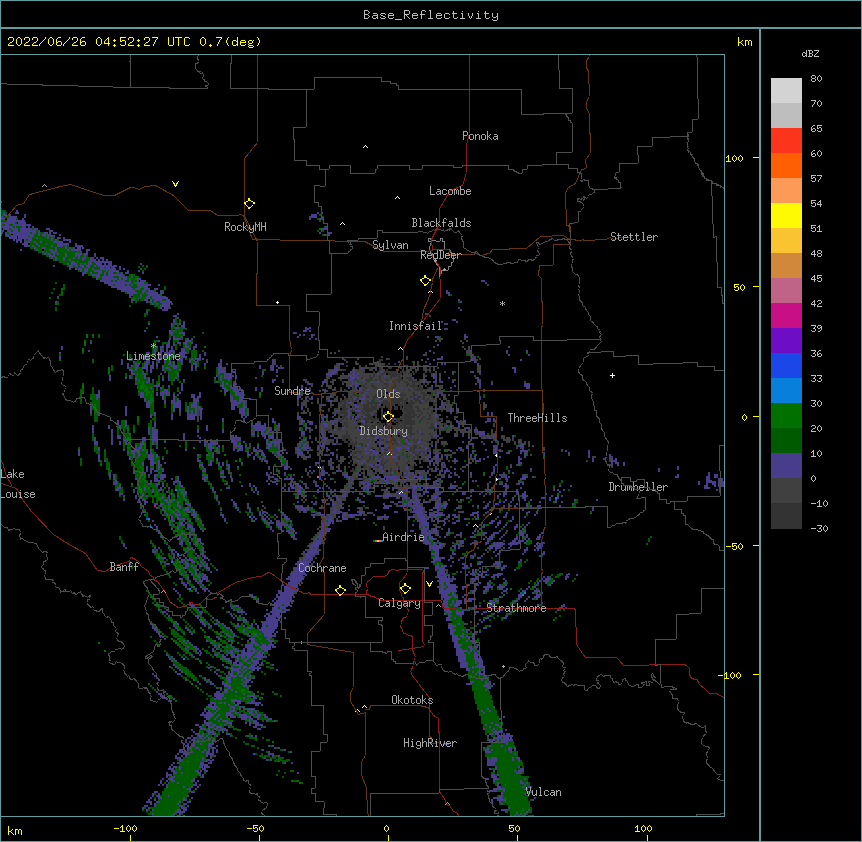
Task: Click the white asterisk marker east of Innisfail
Action: [x=502, y=303]
